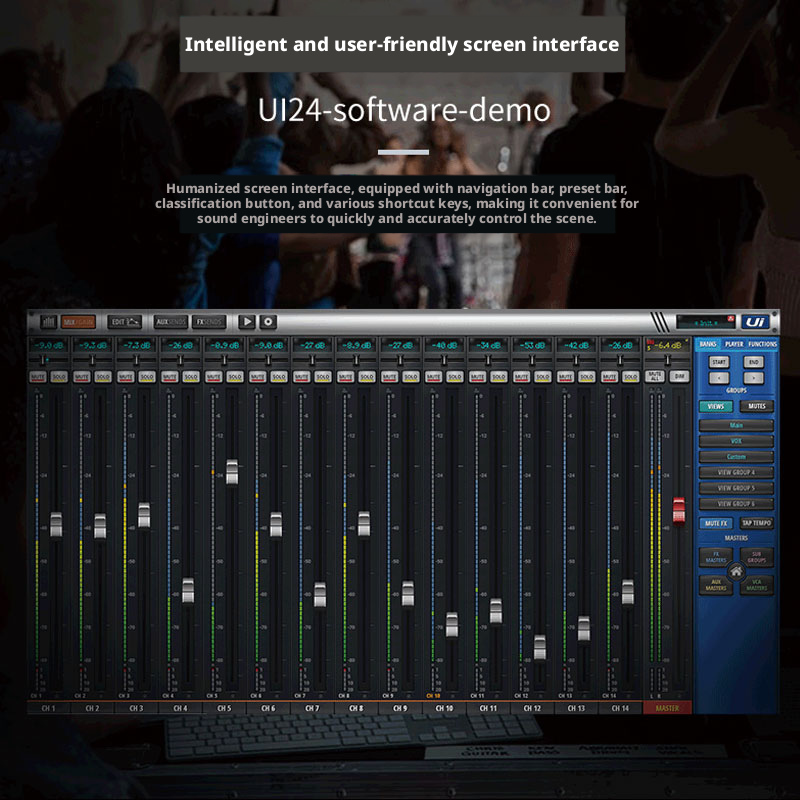Solo channel CH 9

coord(411,377)
